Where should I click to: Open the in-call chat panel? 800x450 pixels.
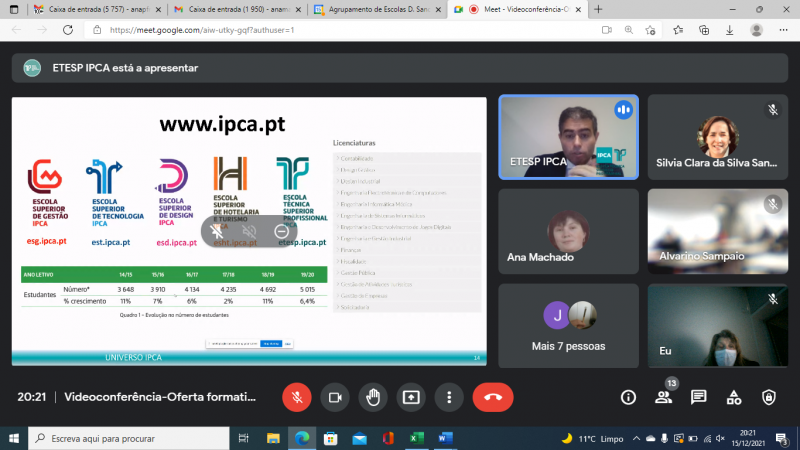pos(698,397)
